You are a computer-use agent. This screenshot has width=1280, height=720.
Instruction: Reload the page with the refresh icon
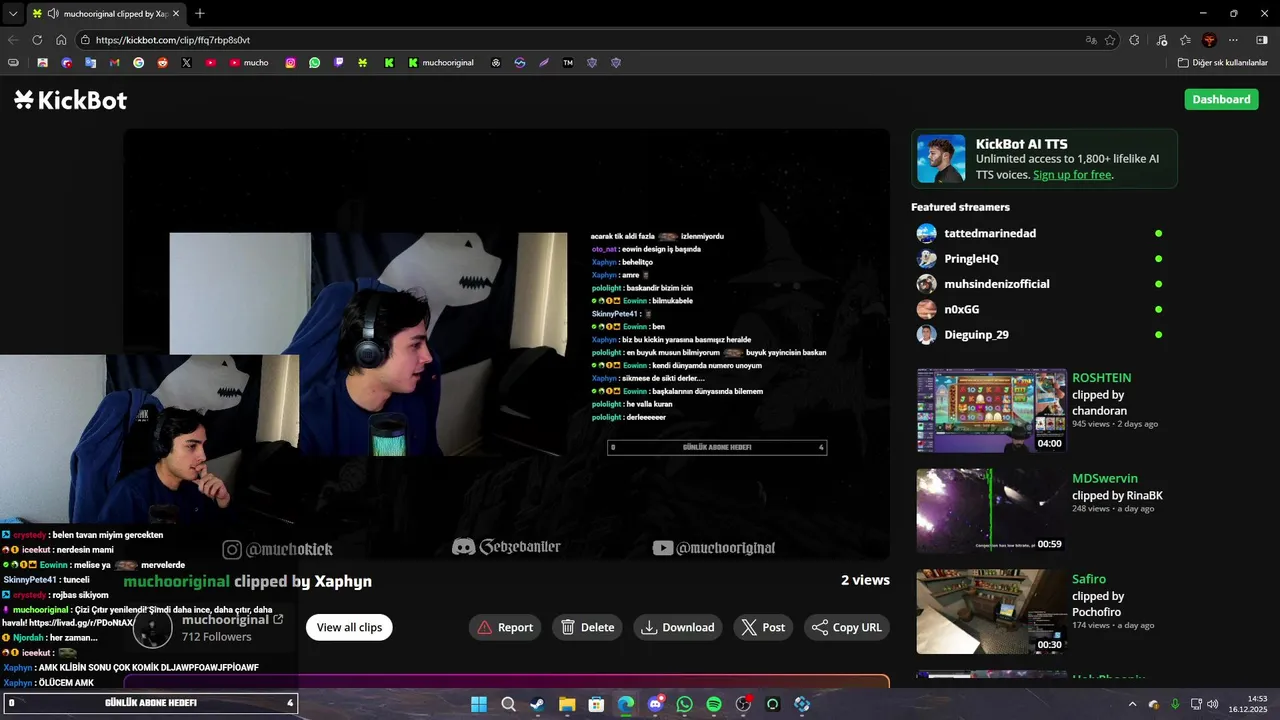[x=37, y=40]
